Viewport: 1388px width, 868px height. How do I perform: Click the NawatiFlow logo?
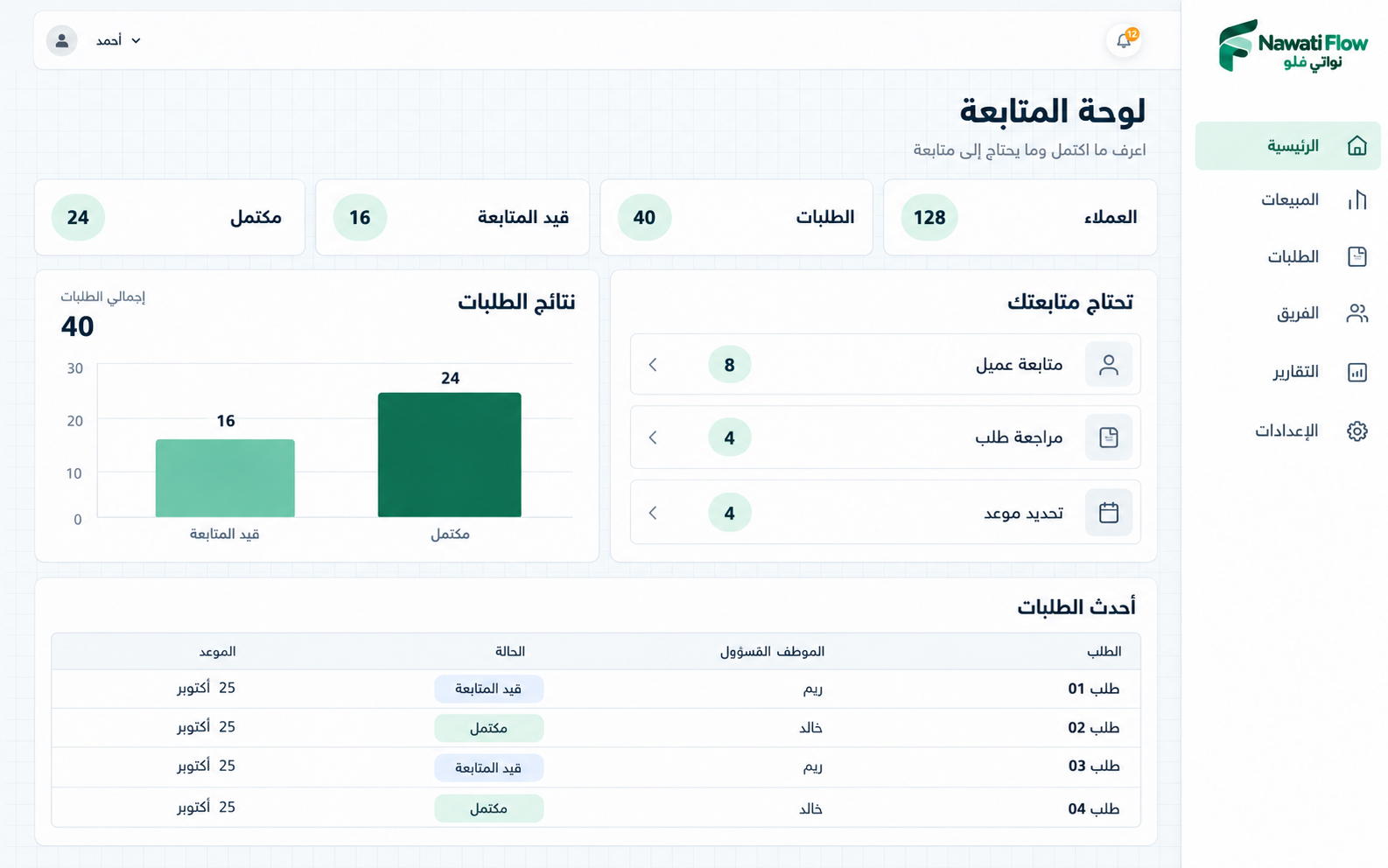[x=1293, y=45]
